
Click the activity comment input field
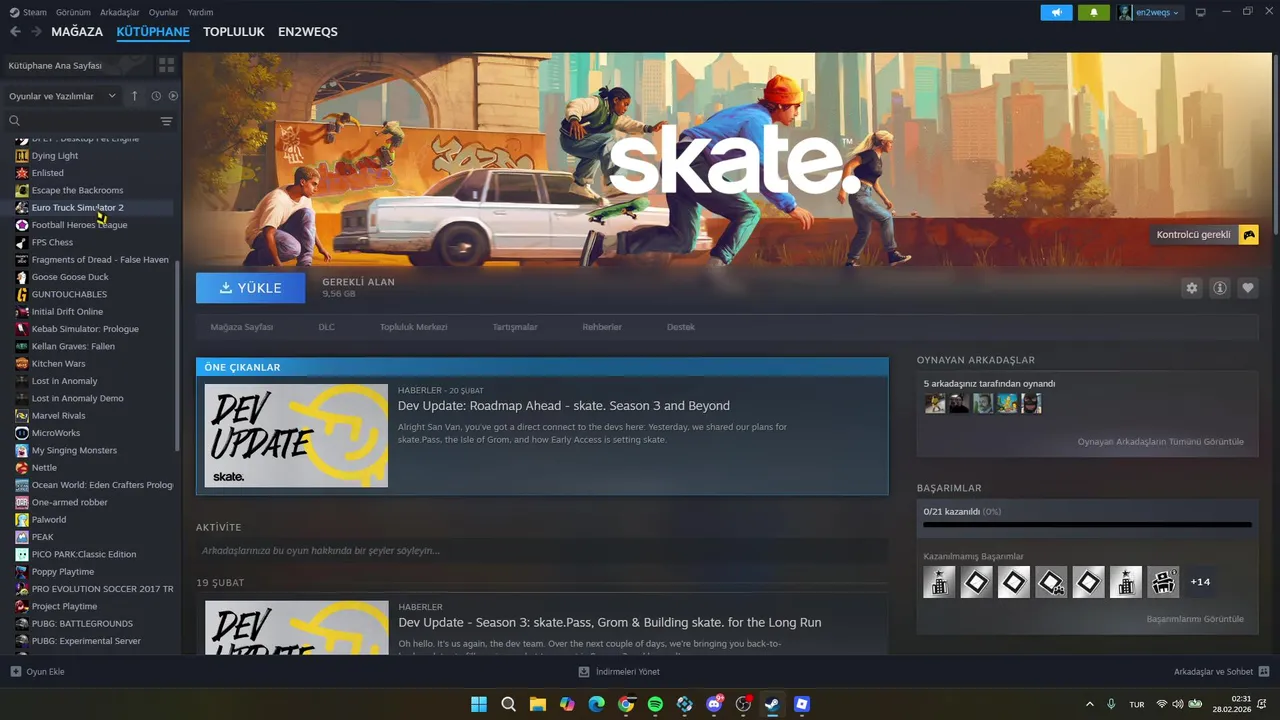(x=542, y=551)
